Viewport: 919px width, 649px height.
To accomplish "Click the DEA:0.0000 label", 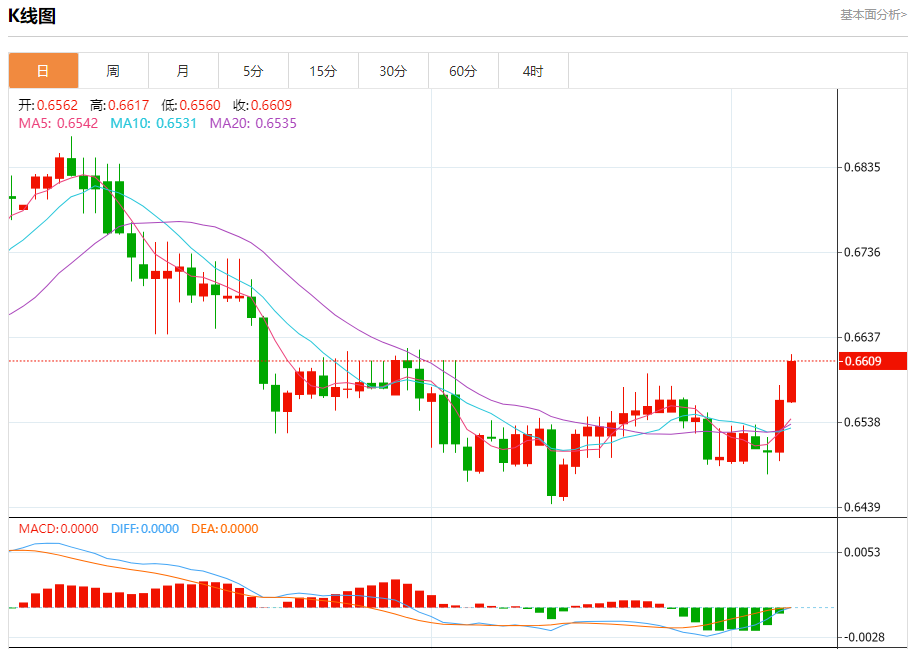I will (224, 529).
